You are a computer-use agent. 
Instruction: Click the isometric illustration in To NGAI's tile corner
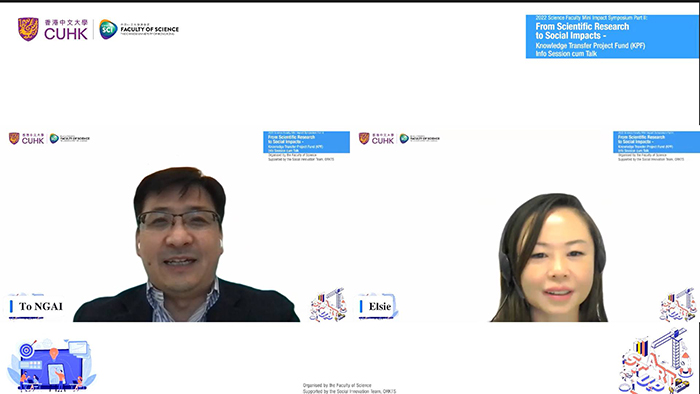click(329, 305)
